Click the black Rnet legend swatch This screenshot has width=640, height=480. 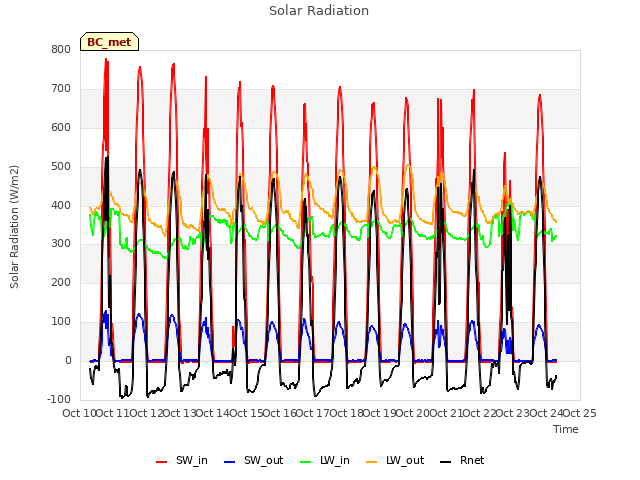coord(446,462)
